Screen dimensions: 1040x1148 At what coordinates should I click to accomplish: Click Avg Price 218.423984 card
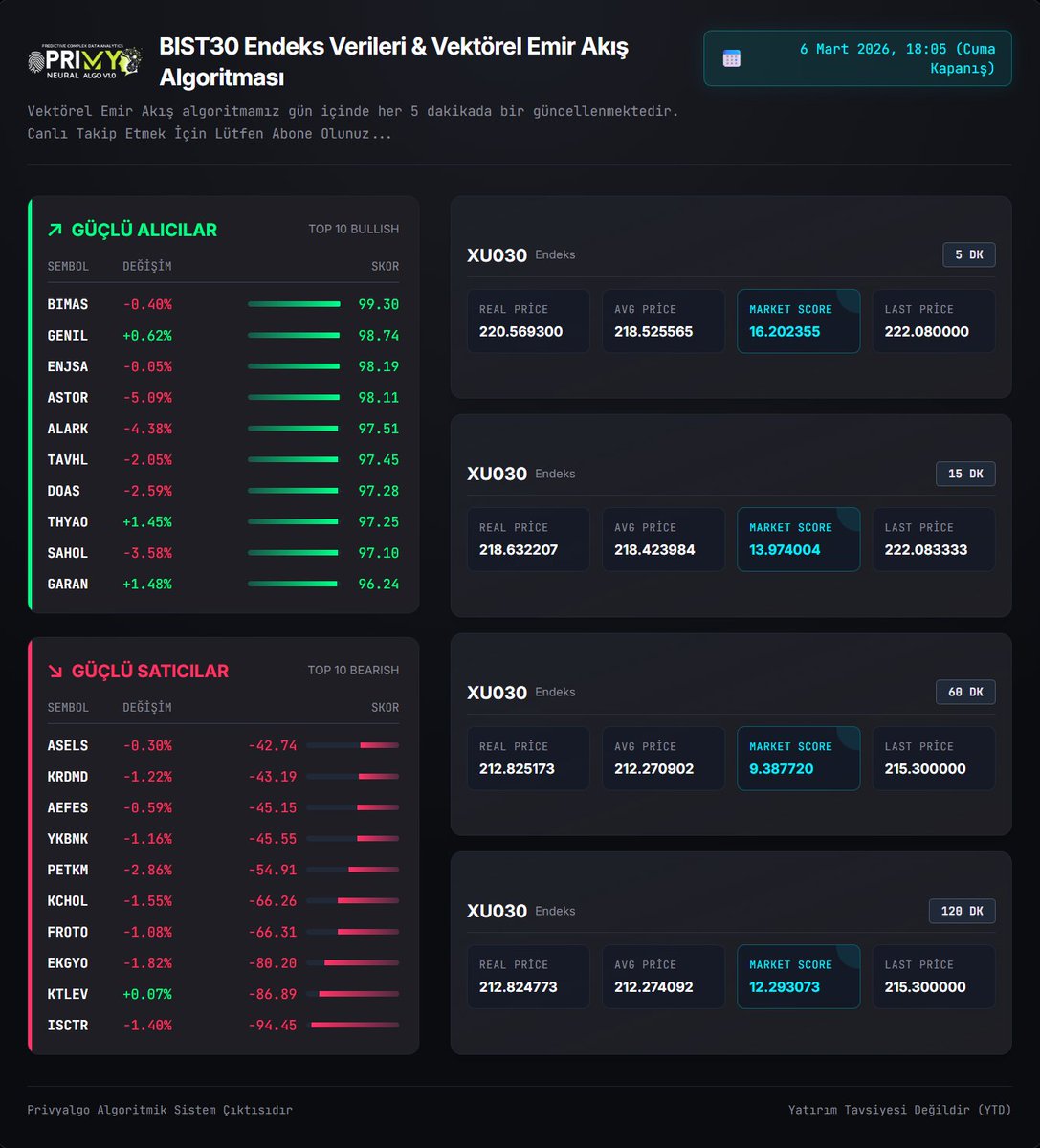[663, 540]
